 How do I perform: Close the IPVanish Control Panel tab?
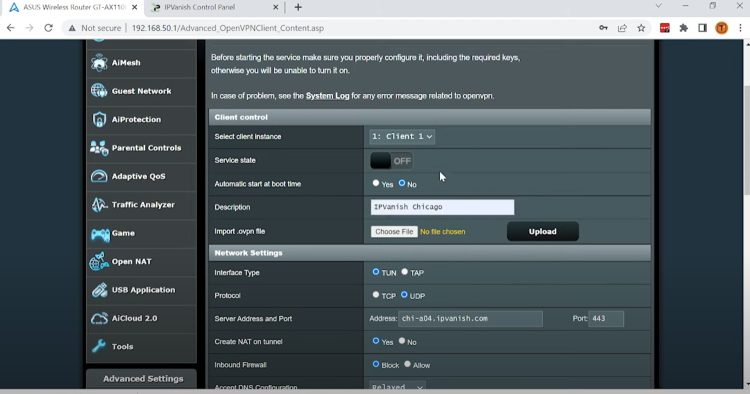click(276, 7)
